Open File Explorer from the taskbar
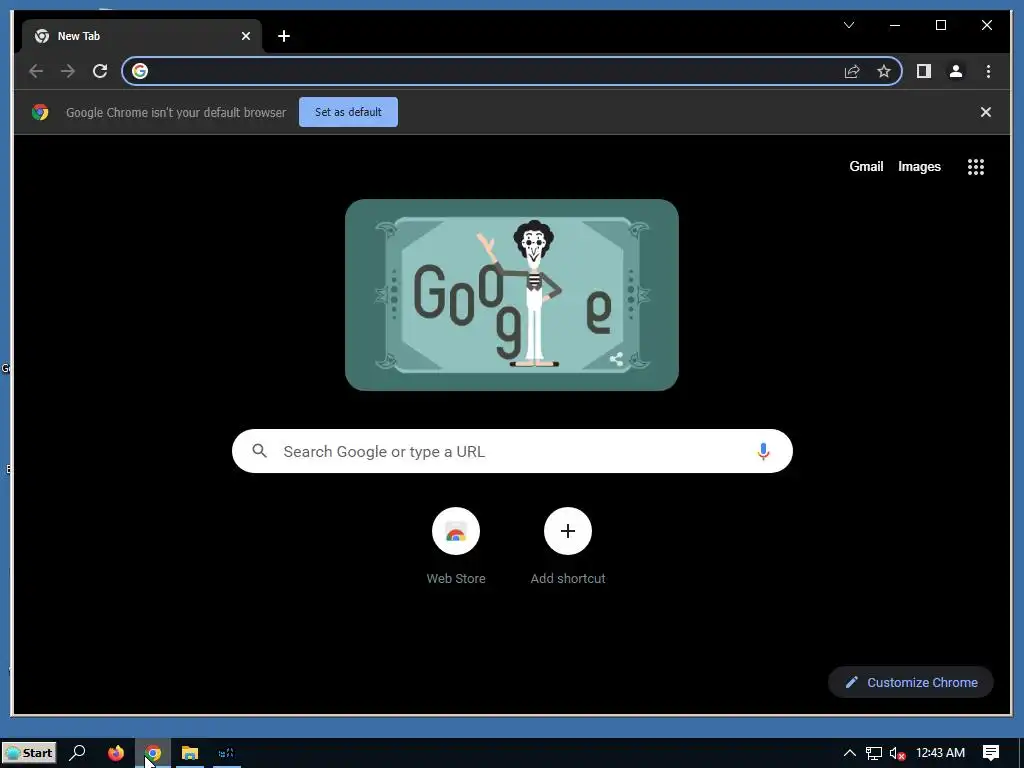Screen dimensions: 1024x768 coord(190,753)
